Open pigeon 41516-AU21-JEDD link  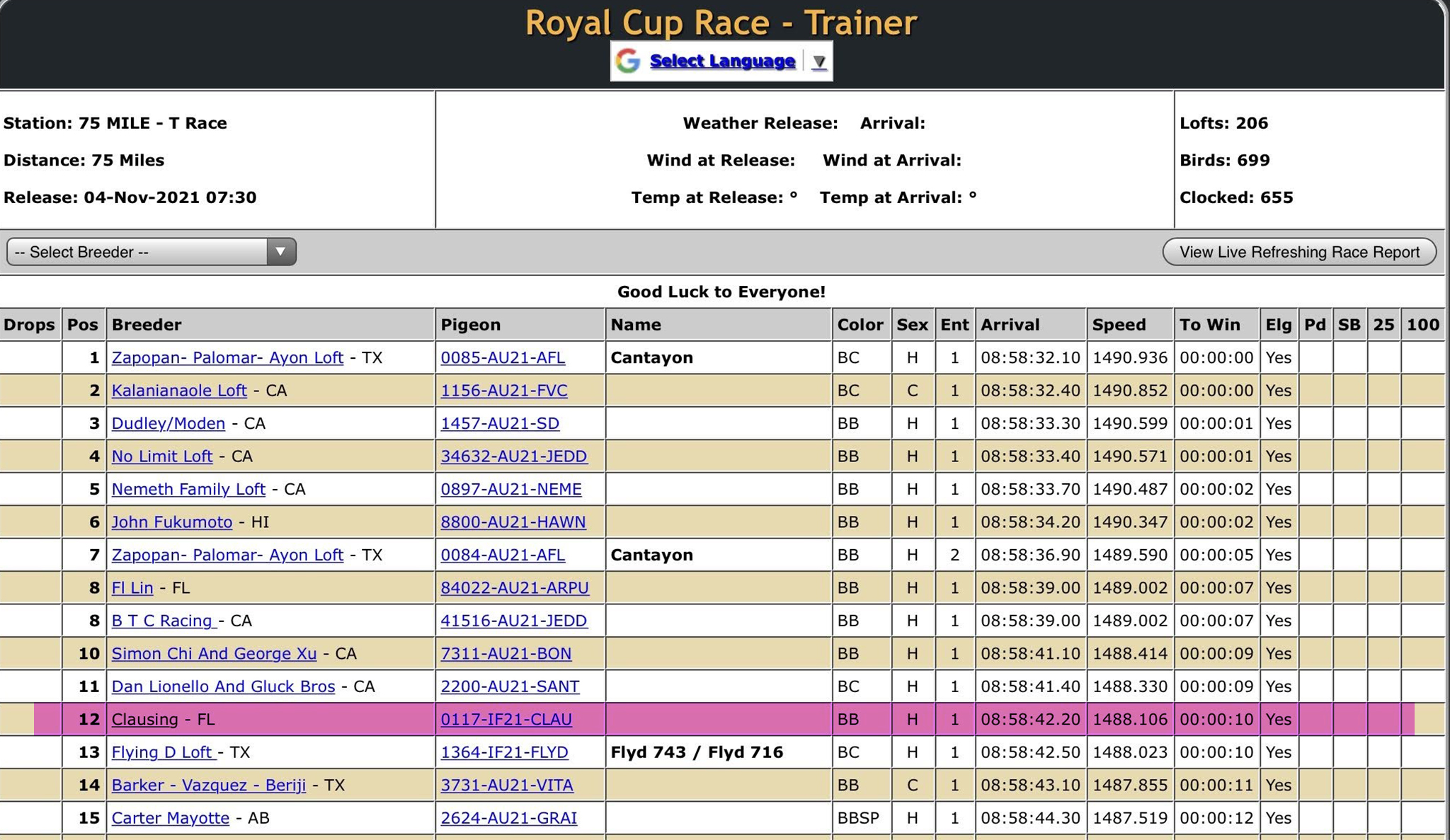[x=514, y=621]
